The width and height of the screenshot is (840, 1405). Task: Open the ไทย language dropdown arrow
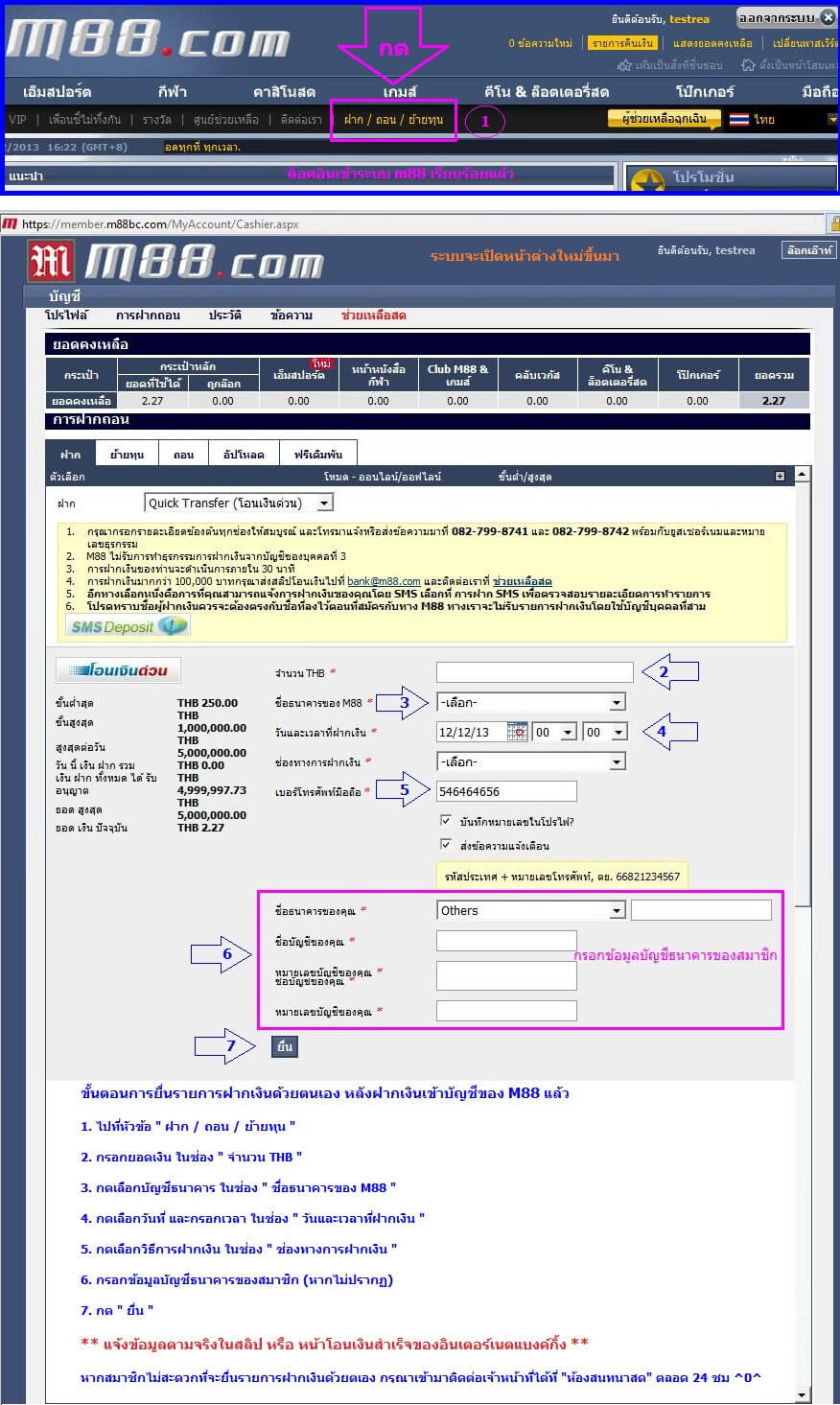832,119
